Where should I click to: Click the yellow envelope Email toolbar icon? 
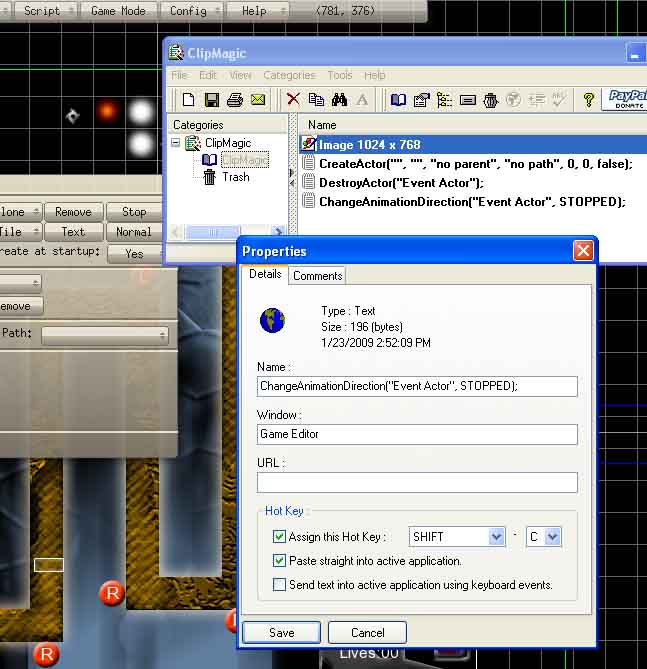(x=258, y=100)
